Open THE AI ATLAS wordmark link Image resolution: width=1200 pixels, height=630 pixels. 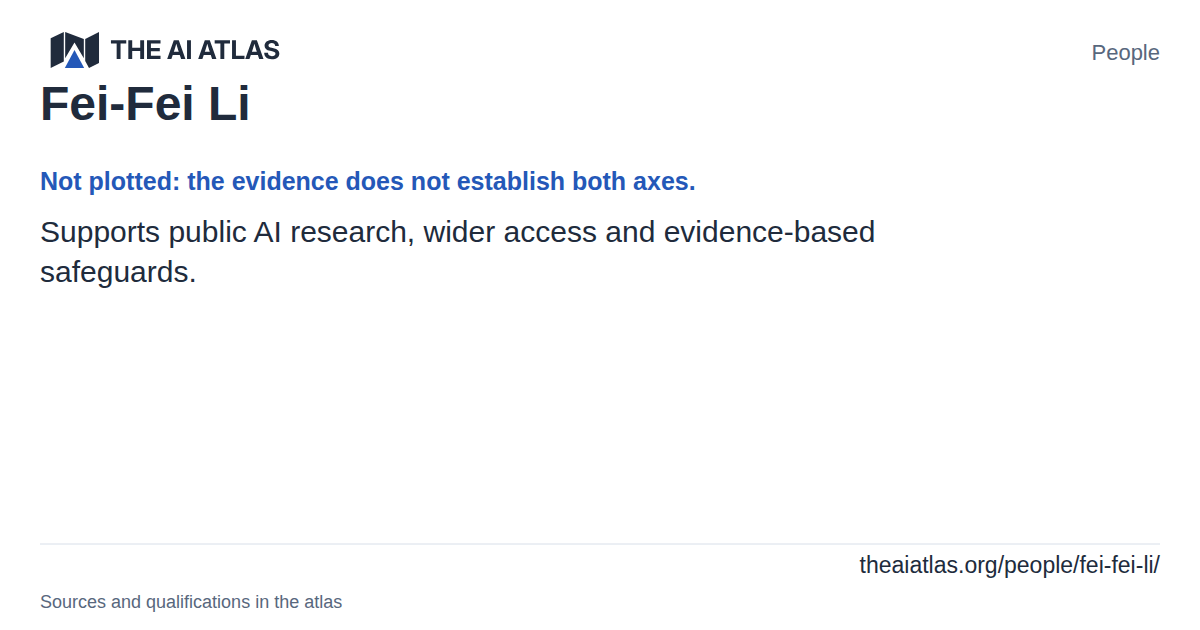[x=195, y=50]
